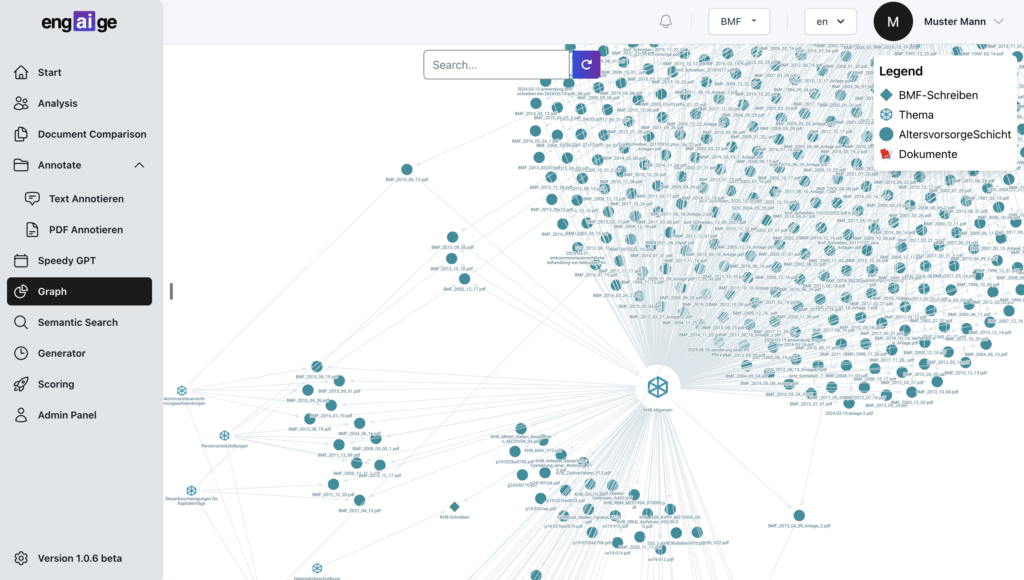This screenshot has height=580, width=1024.
Task: Open the Graph menu item
Action: (80, 291)
